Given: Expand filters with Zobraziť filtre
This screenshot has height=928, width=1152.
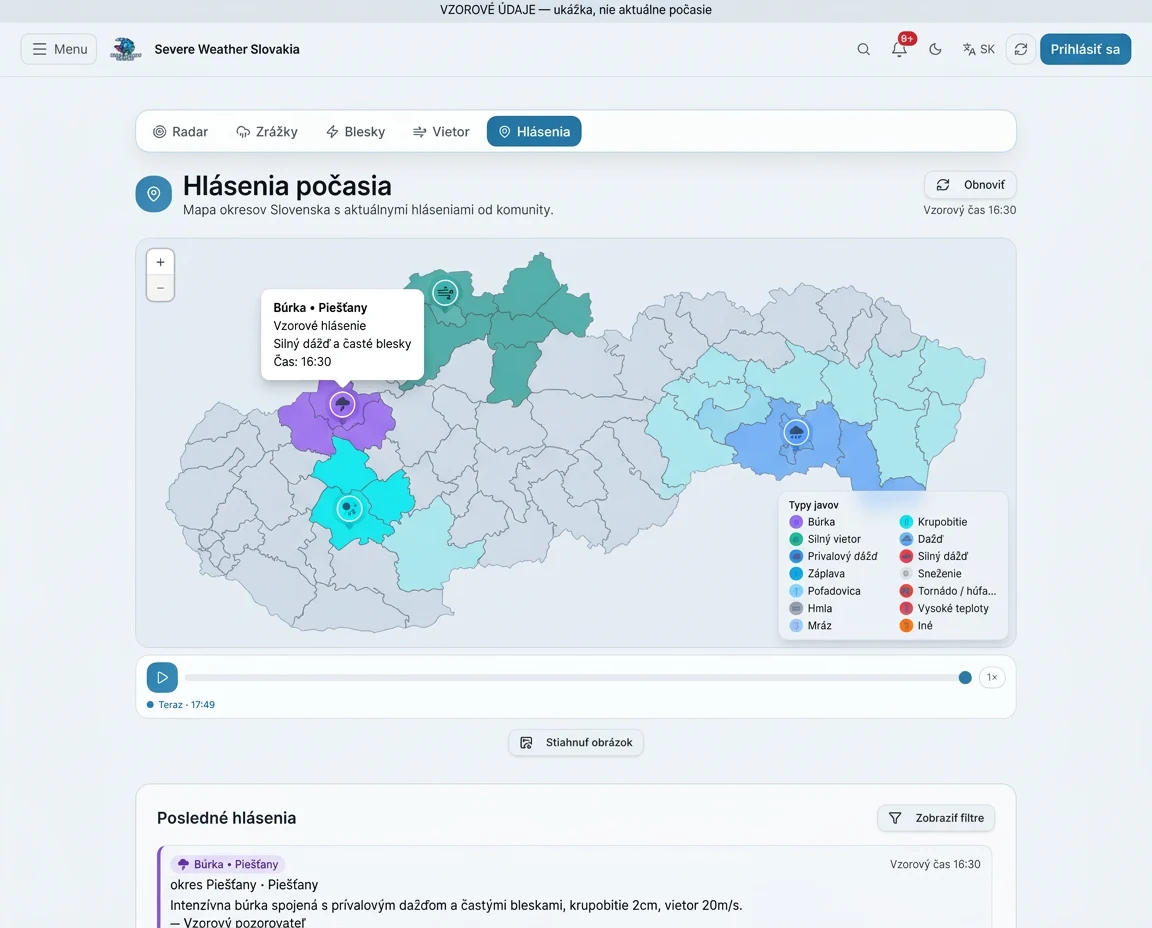Looking at the screenshot, I should click(x=936, y=818).
